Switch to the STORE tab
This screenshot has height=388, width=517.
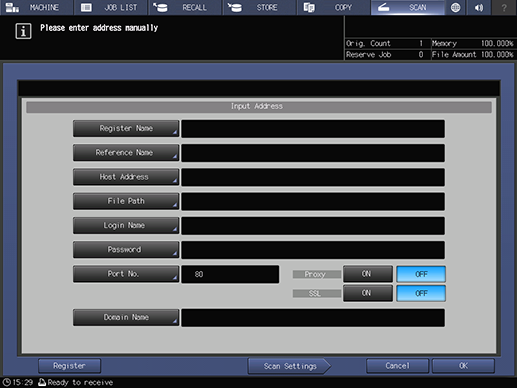(x=259, y=7)
